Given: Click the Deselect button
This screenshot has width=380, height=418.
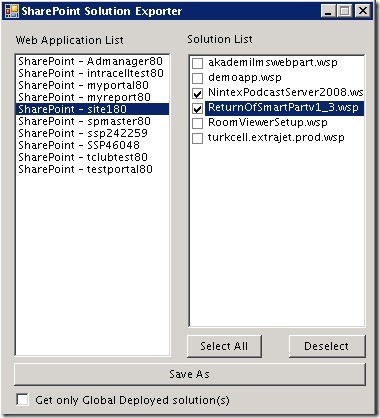Looking at the screenshot, I should 327,346.
